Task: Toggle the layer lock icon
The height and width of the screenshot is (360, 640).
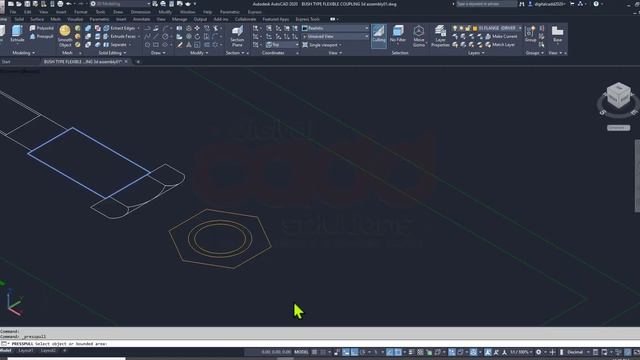Action: 468,28
